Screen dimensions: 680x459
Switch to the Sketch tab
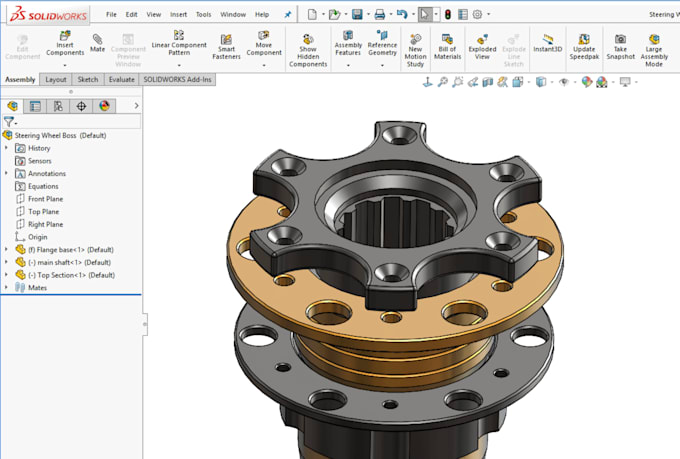88,79
